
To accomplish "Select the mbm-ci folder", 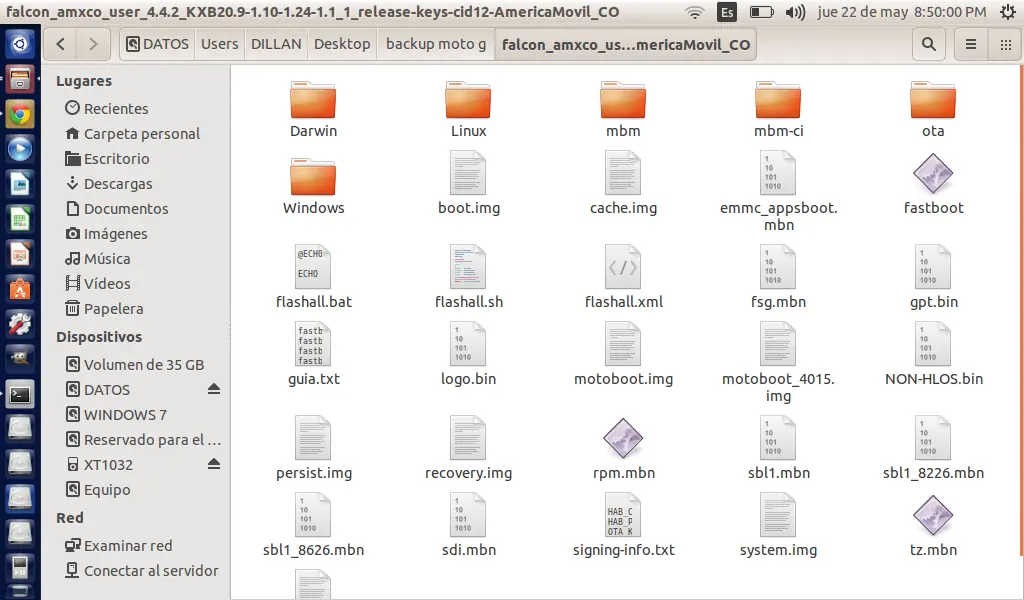I will [778, 109].
